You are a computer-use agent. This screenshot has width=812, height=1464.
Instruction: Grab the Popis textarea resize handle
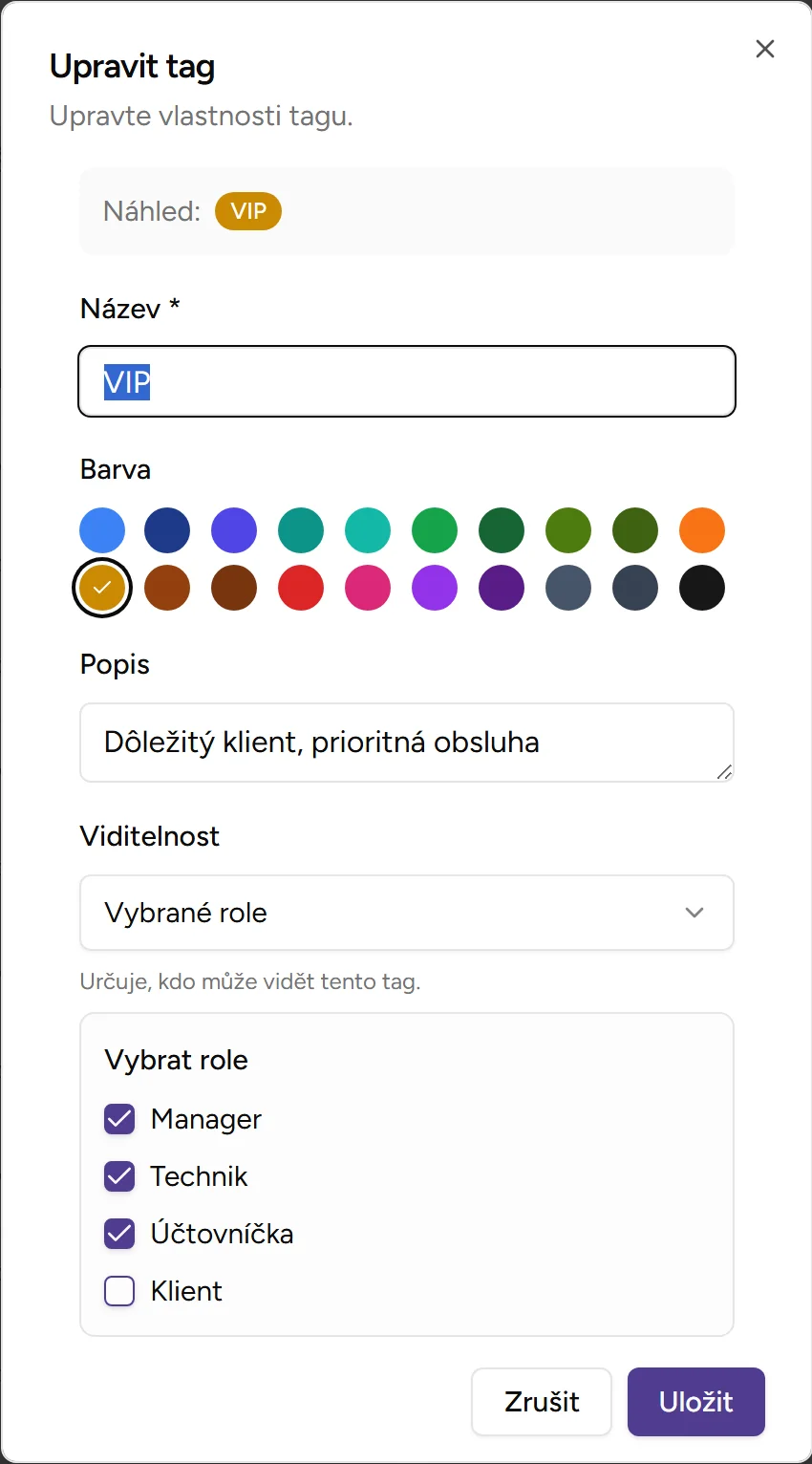[x=724, y=772]
